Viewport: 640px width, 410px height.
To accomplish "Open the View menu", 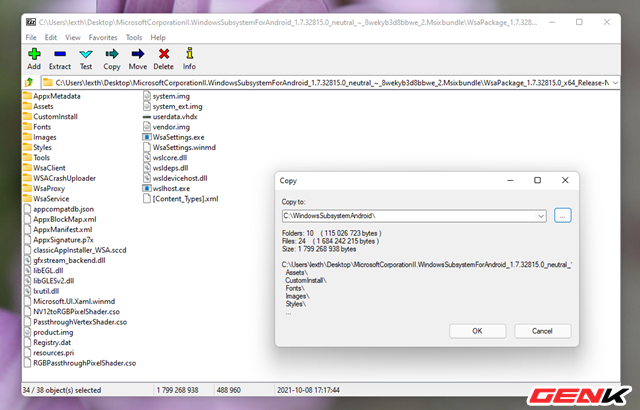I will [73, 38].
